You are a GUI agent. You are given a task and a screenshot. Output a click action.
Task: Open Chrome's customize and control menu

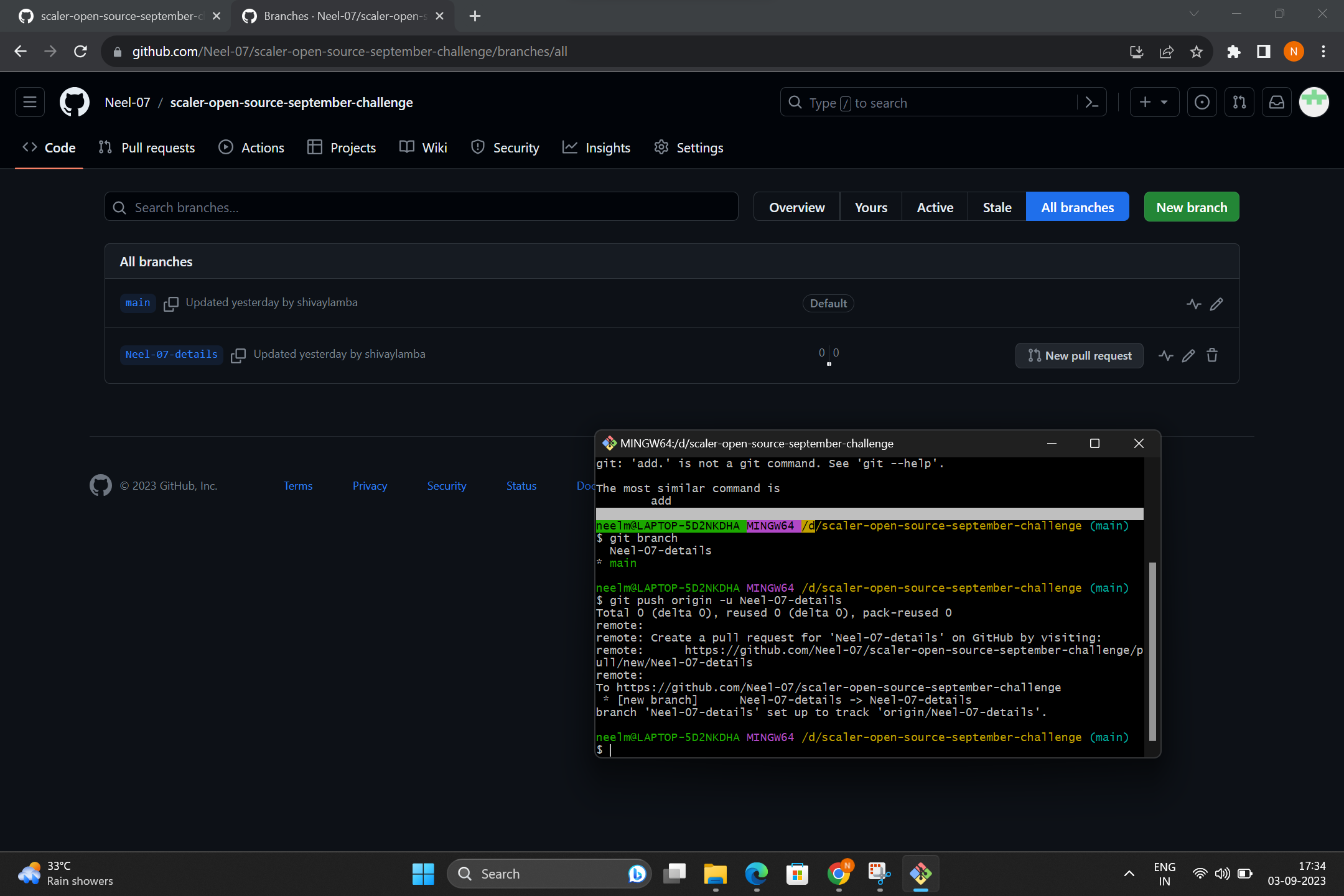(x=1323, y=52)
